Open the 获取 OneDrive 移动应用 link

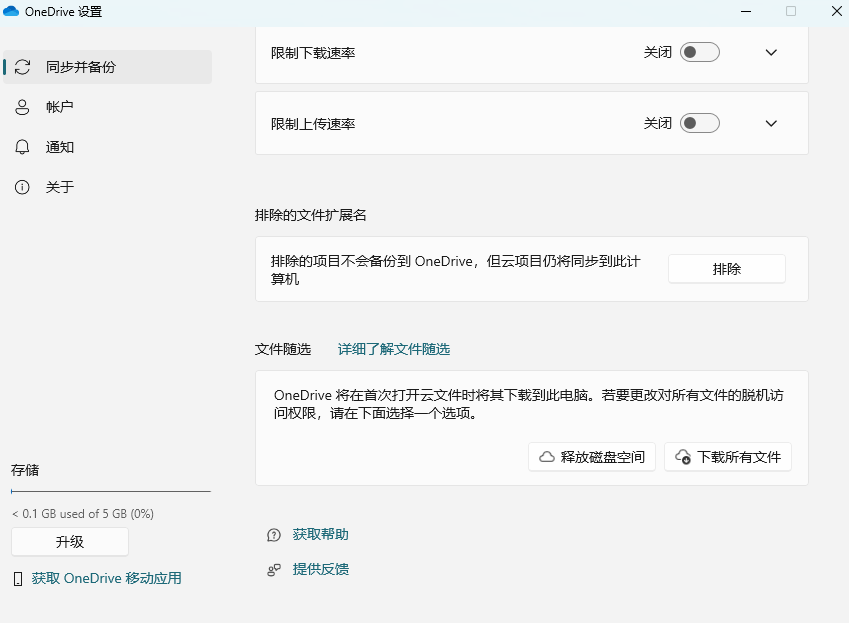click(106, 579)
